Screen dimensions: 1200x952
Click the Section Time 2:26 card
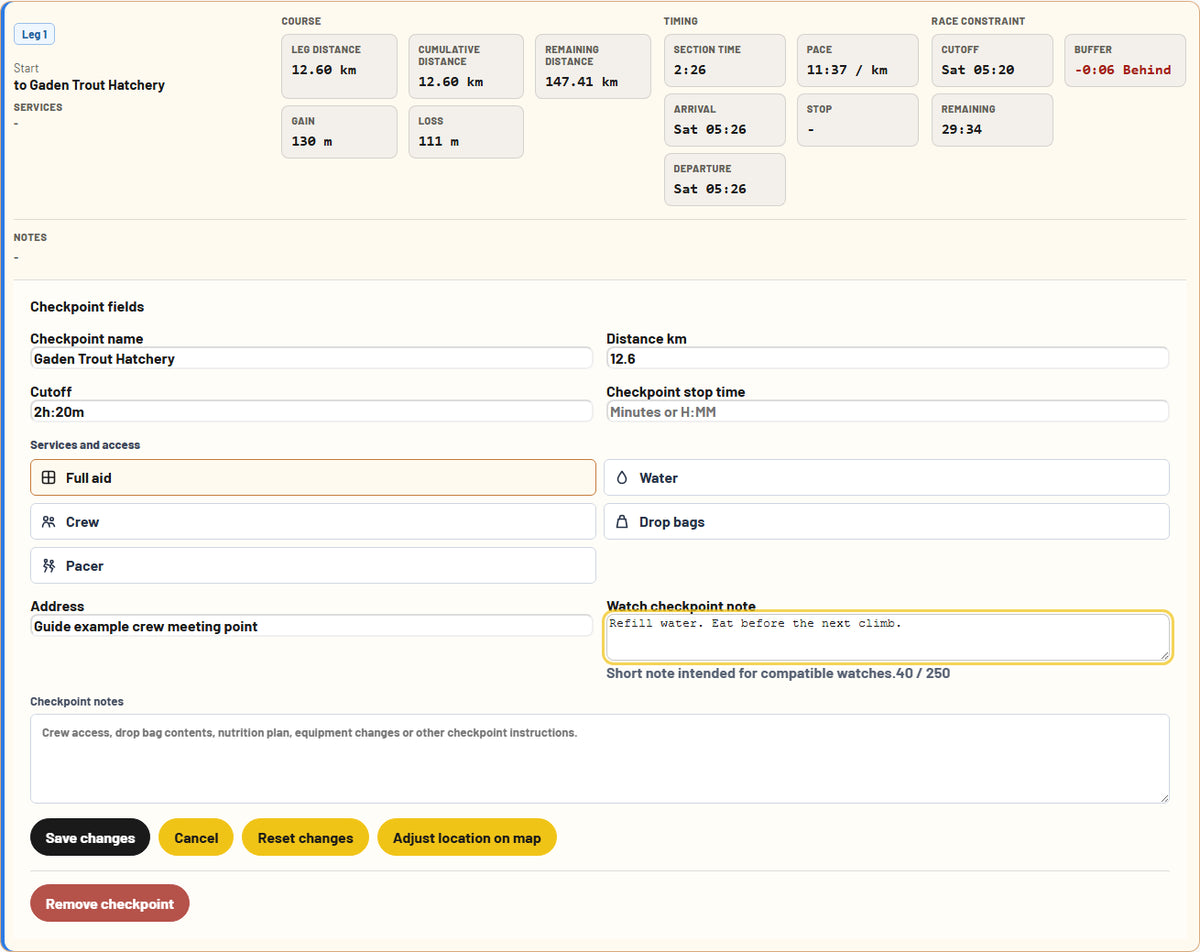[x=725, y=60]
